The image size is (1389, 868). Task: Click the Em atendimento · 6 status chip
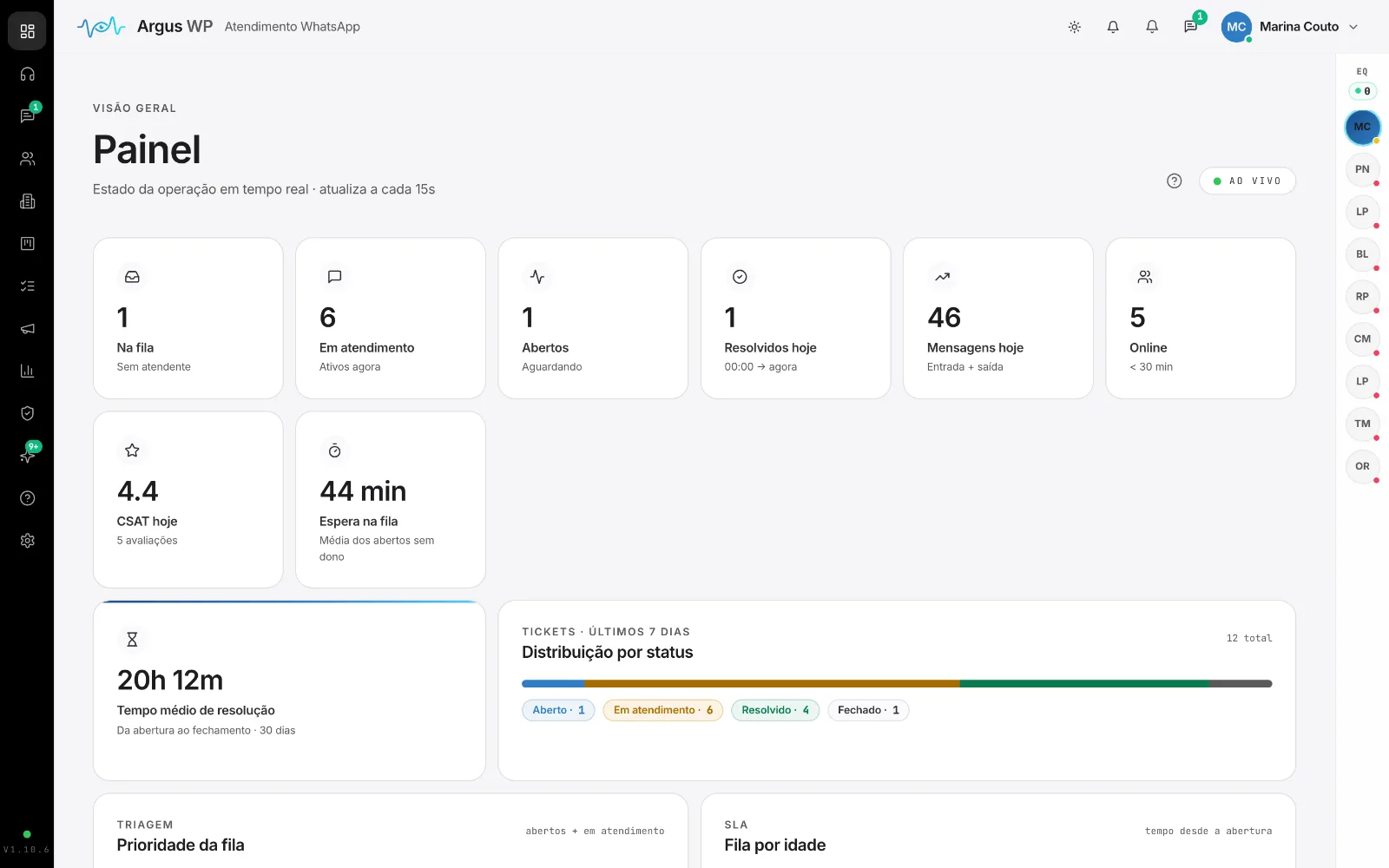point(663,710)
